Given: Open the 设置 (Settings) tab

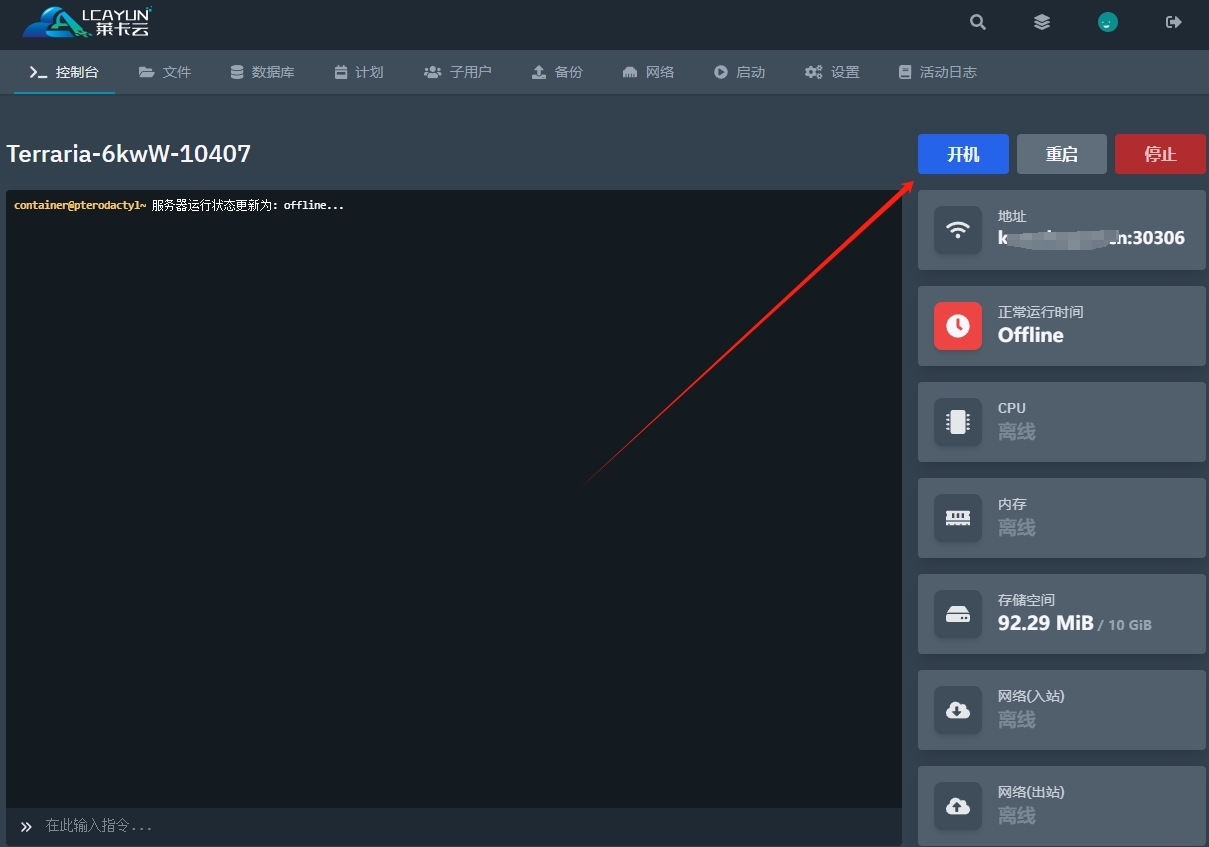Looking at the screenshot, I should click(x=832, y=72).
